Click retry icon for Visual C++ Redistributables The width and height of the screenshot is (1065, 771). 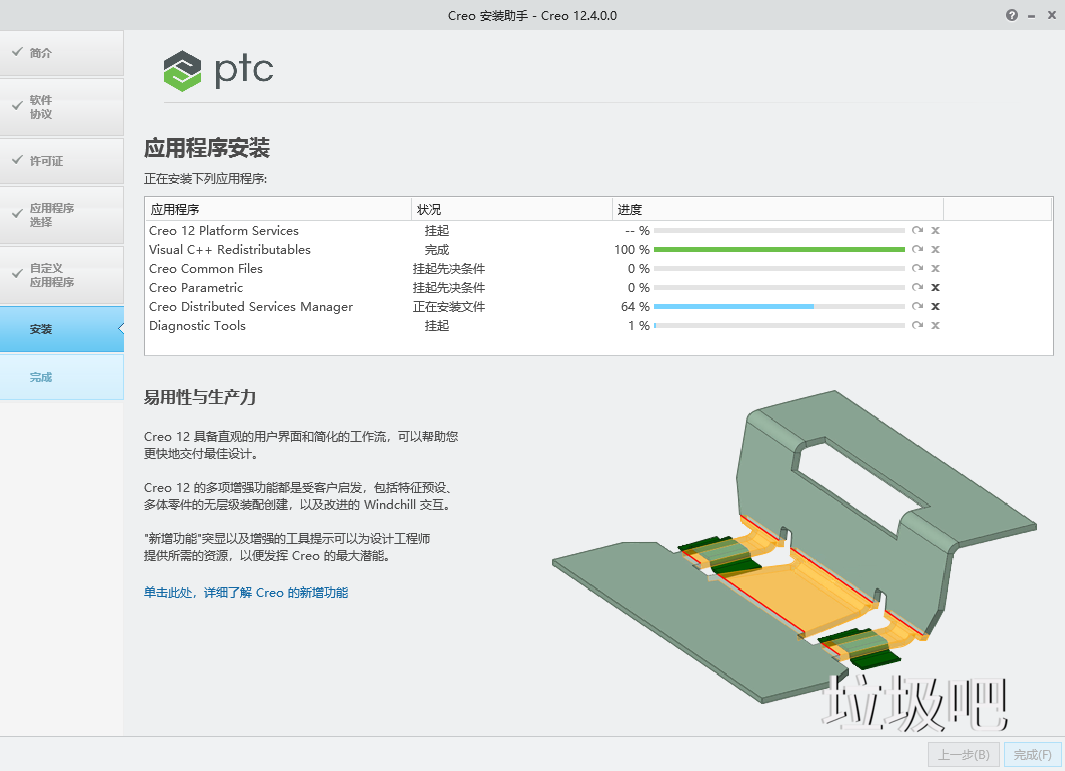[917, 250]
